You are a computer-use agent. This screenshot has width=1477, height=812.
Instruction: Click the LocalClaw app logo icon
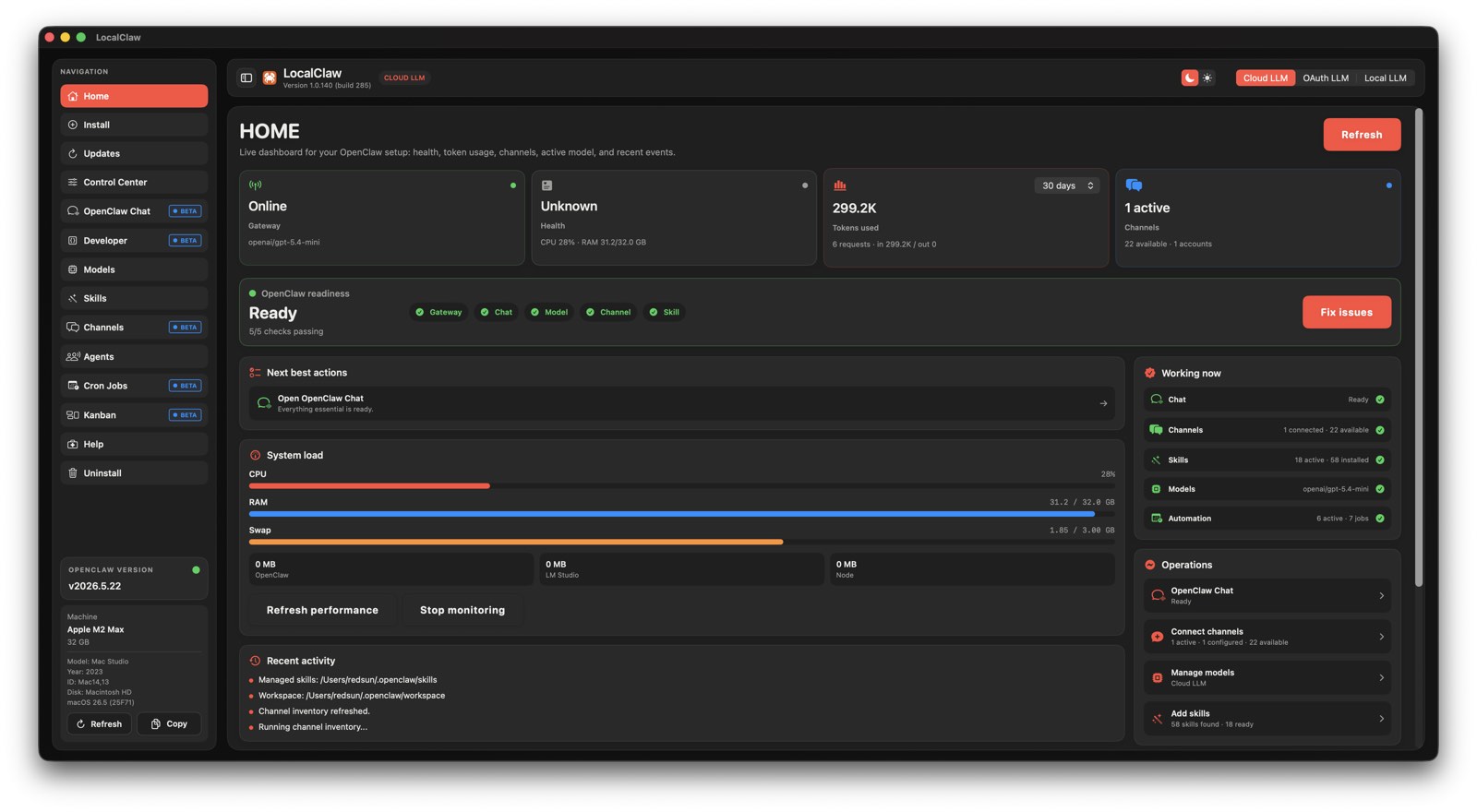tap(270, 78)
